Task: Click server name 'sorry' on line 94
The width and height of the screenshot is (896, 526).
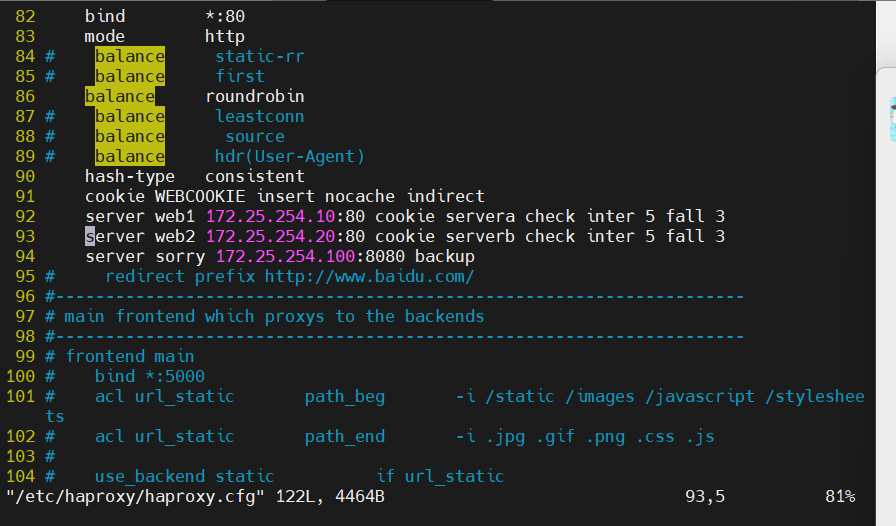Action: pos(180,256)
